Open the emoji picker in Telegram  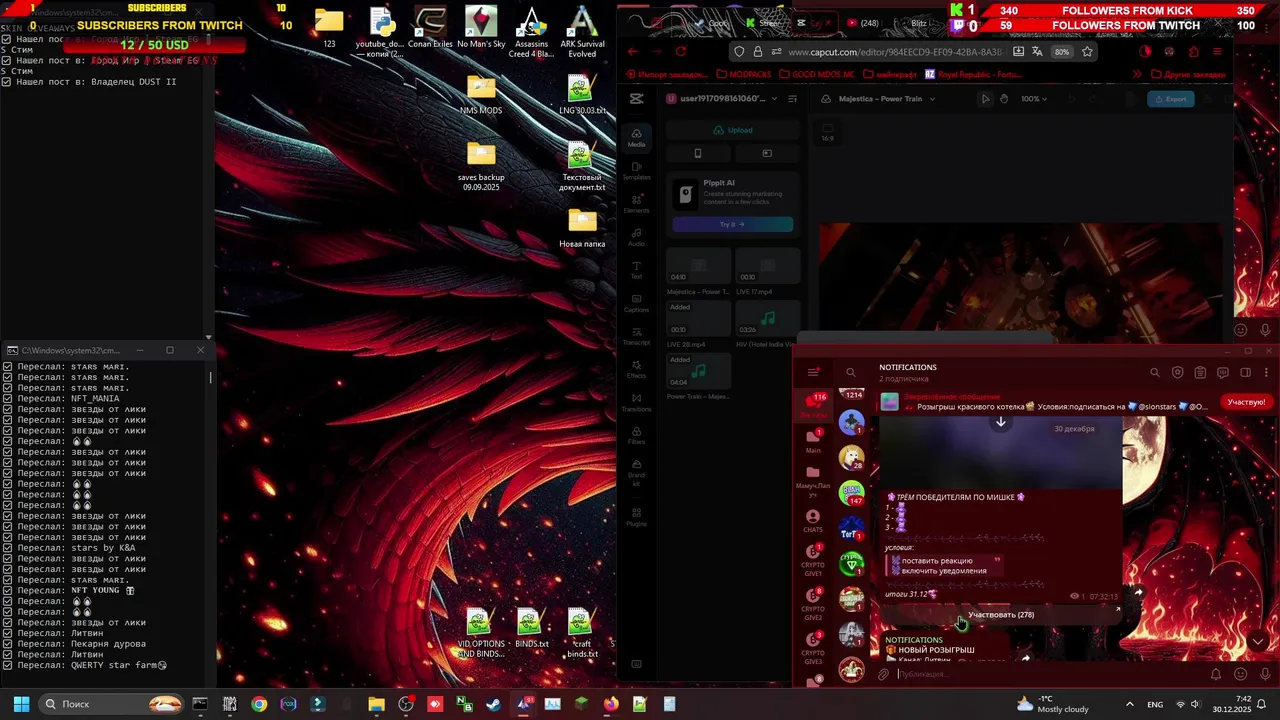pos(1241,674)
